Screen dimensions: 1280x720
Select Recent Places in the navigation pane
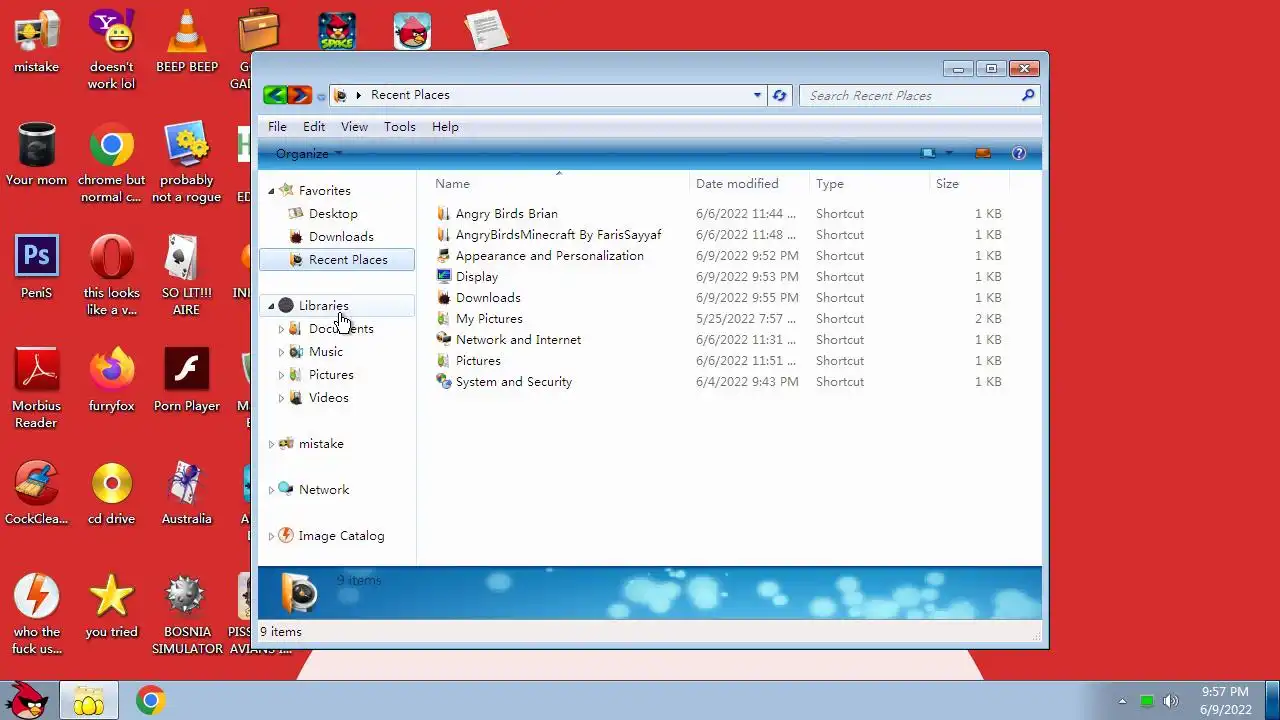337,260
